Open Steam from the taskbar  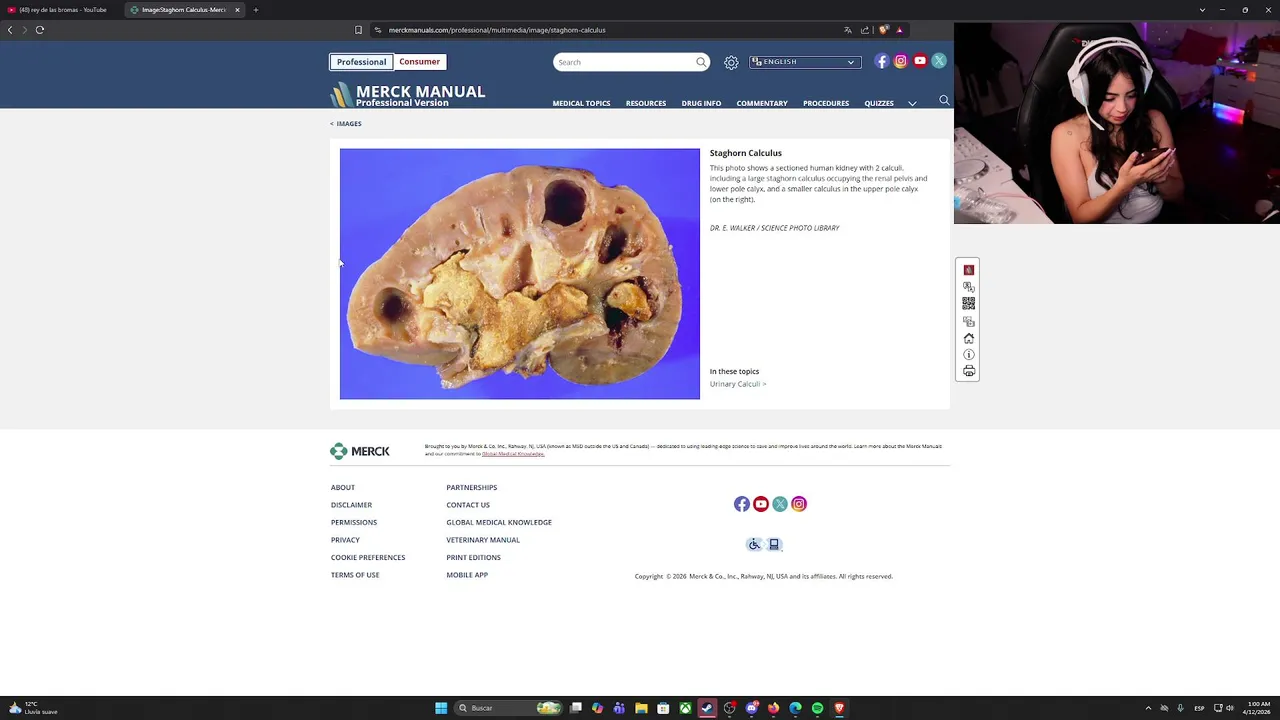707,708
